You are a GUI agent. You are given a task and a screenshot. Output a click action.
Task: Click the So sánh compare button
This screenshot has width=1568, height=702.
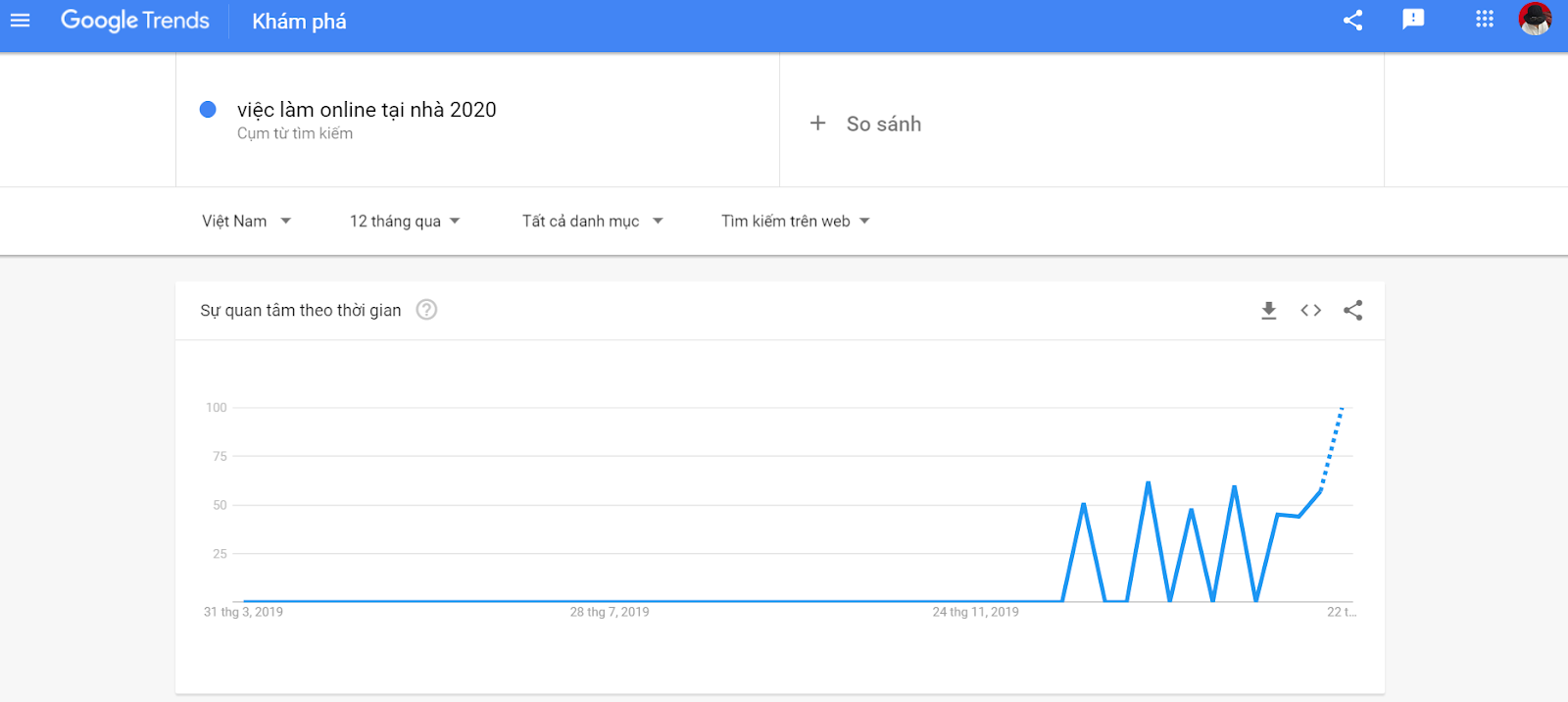coord(883,125)
